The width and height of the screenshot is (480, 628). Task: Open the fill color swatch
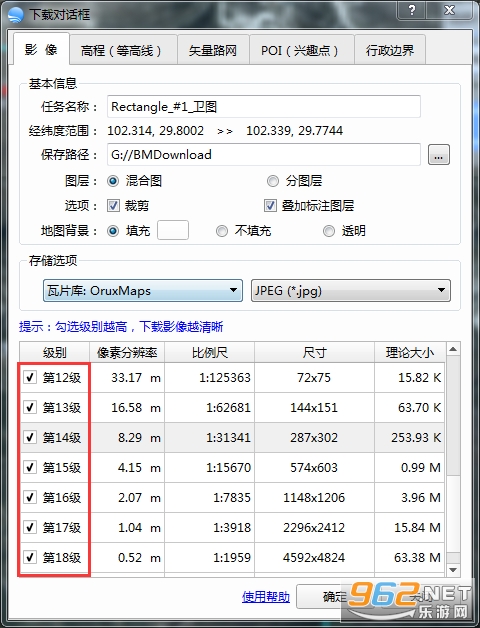(173, 230)
